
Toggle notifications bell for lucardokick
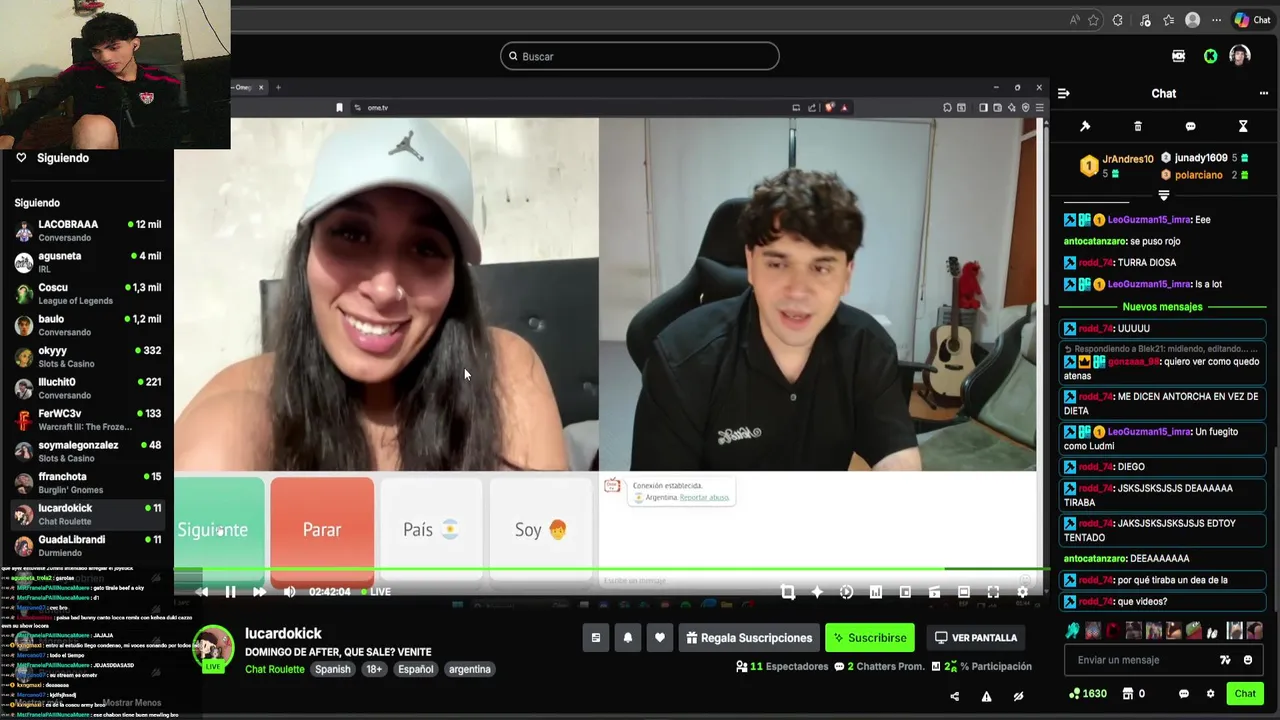(628, 638)
